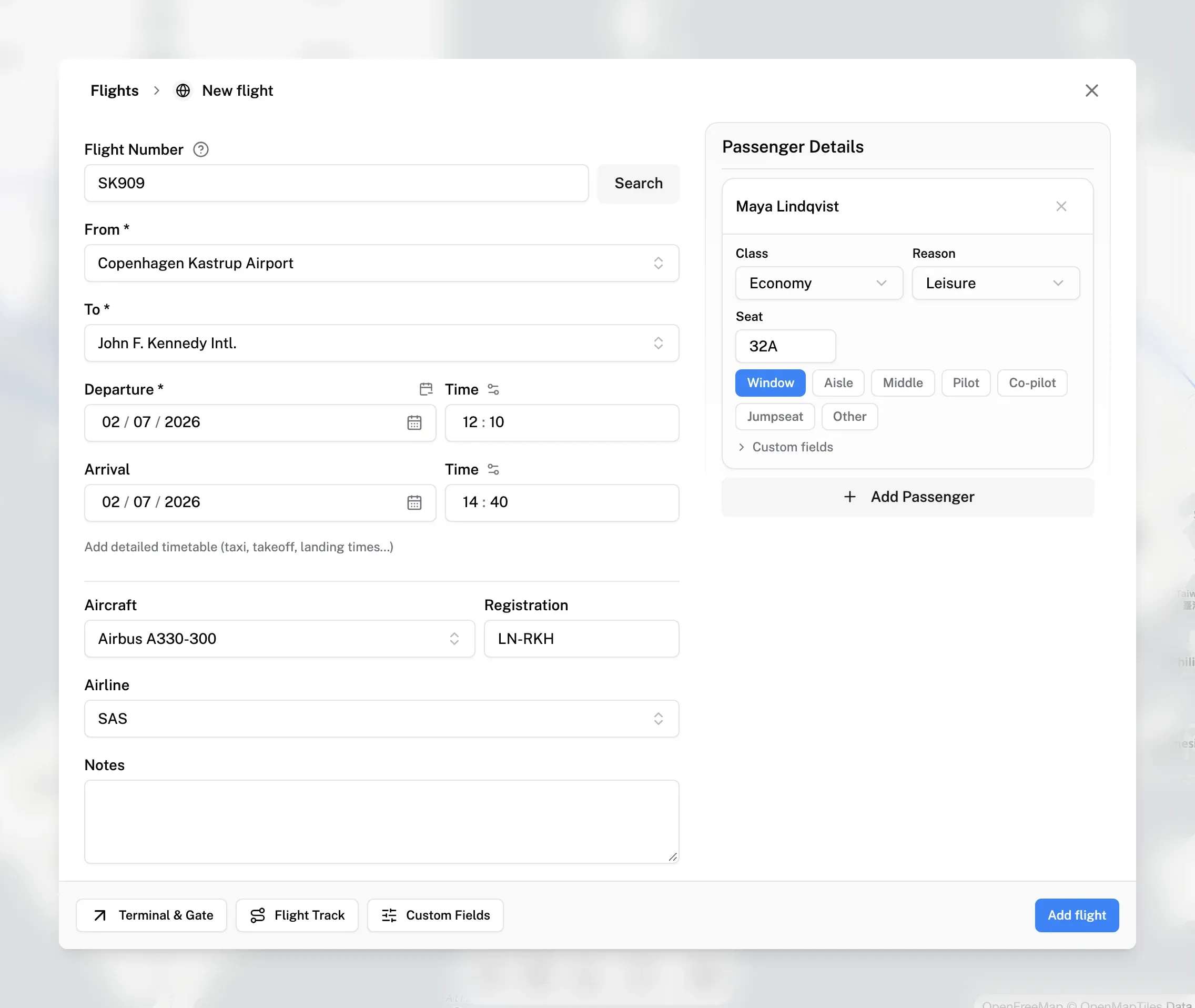
Task: Select Middle seat type
Action: pyautogui.click(x=903, y=383)
